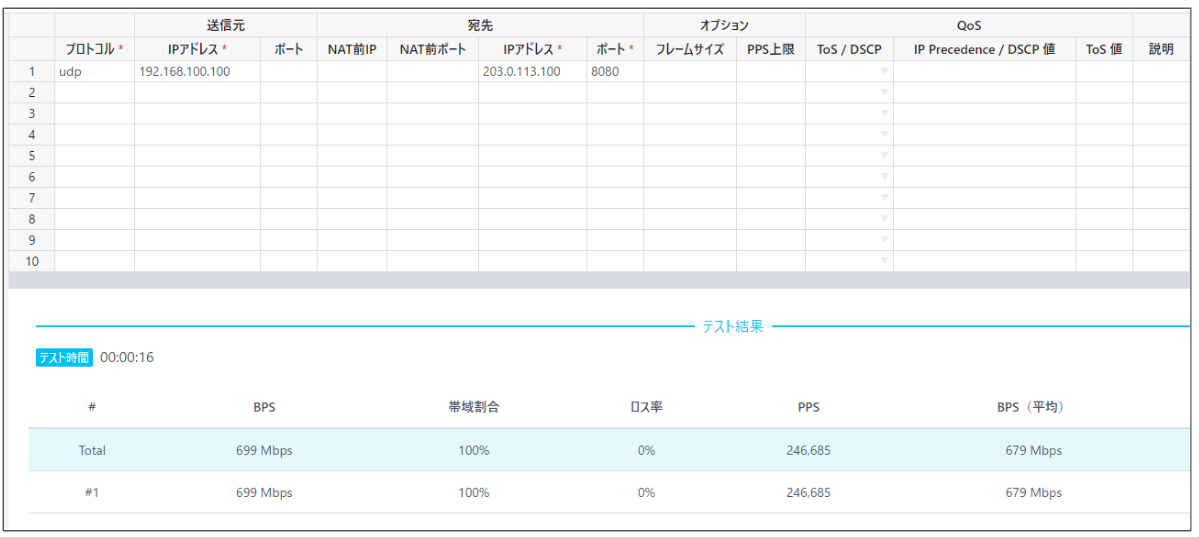Click the IP Precedence / DSCP 値 column header
The image size is (1199, 537).
(x=983, y=49)
